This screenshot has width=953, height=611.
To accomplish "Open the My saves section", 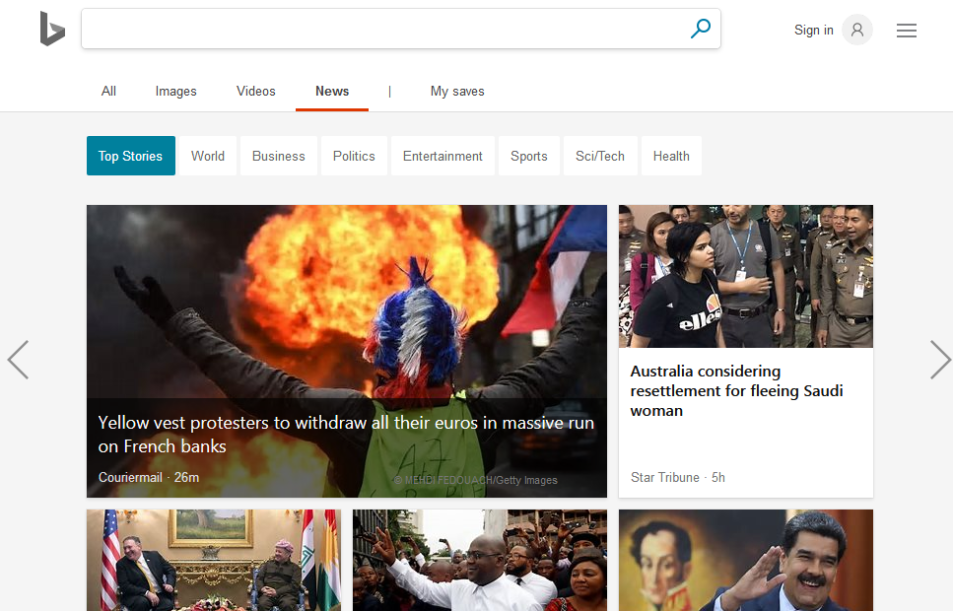I will tap(457, 91).
